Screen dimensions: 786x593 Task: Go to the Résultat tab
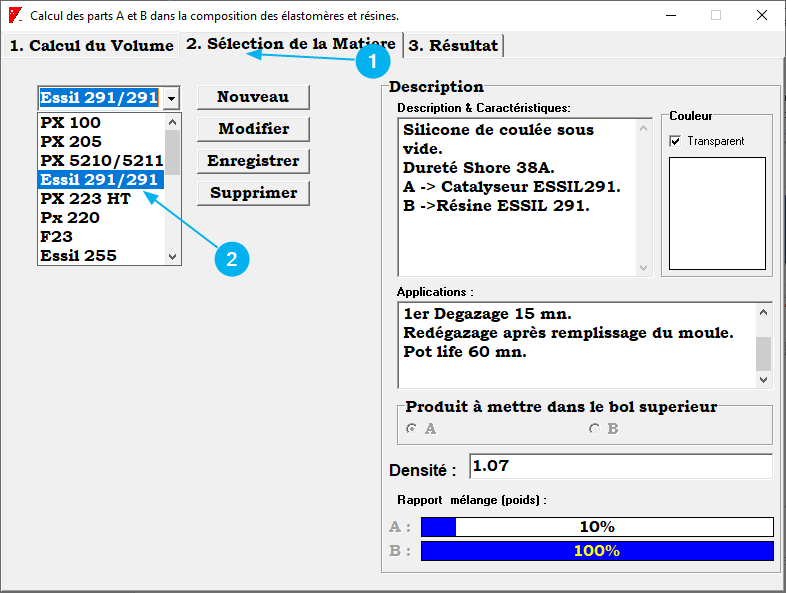click(453, 46)
